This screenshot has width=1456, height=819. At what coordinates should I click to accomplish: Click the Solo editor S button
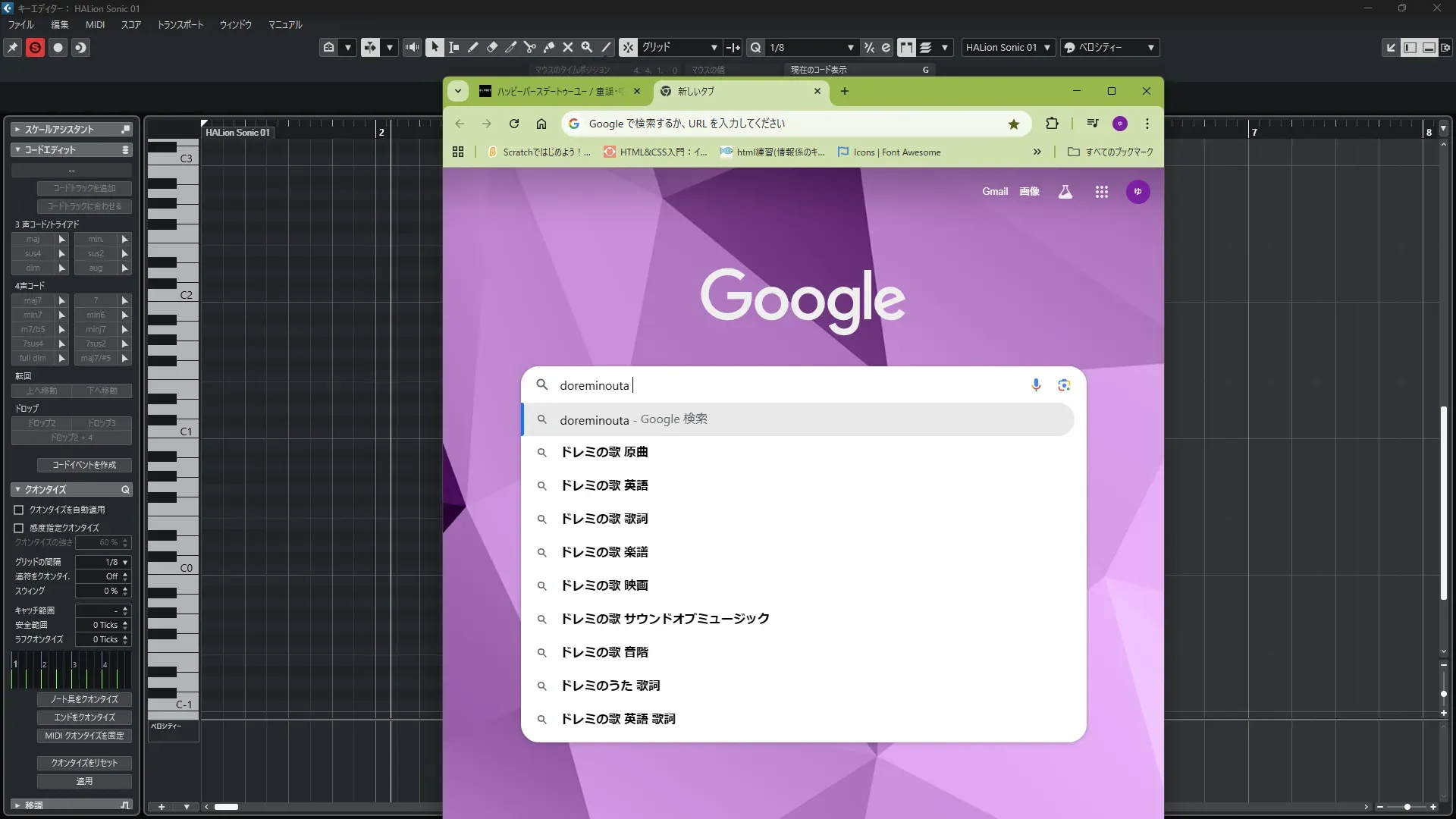click(x=35, y=48)
